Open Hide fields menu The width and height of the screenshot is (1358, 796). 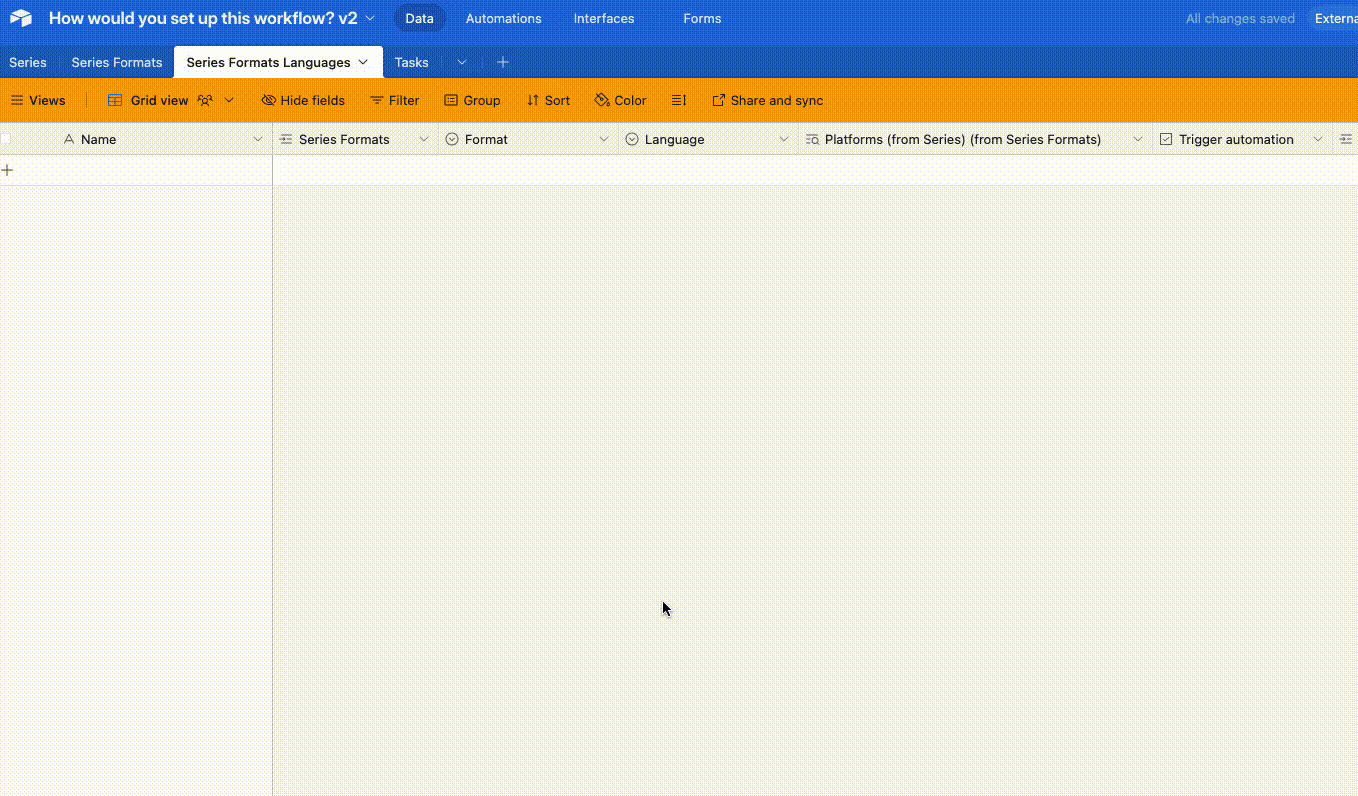coord(303,100)
